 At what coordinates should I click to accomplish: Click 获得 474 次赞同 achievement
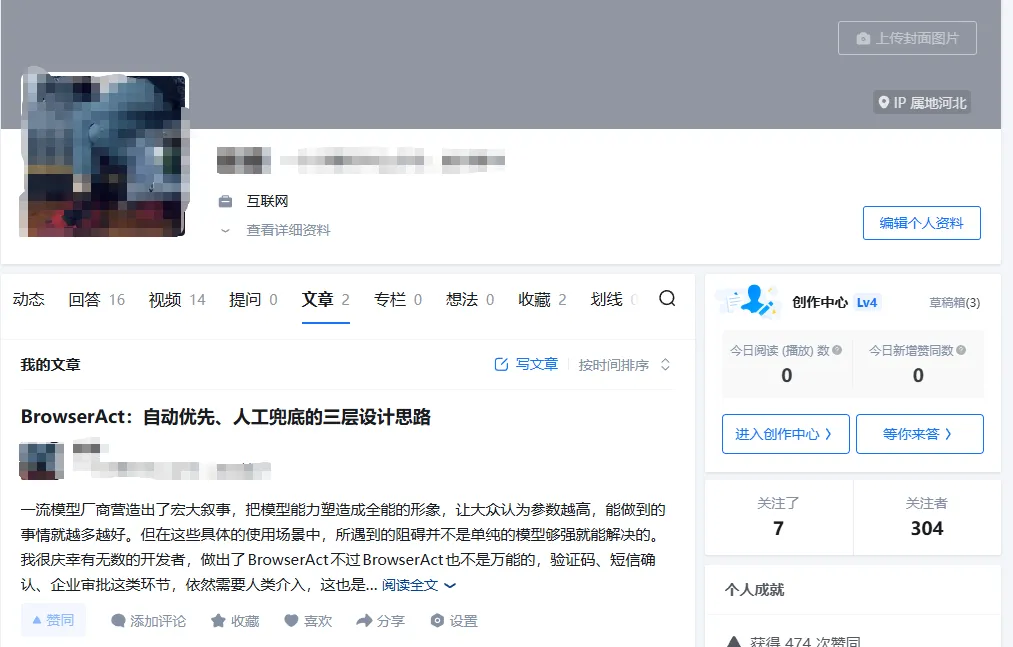click(794, 642)
